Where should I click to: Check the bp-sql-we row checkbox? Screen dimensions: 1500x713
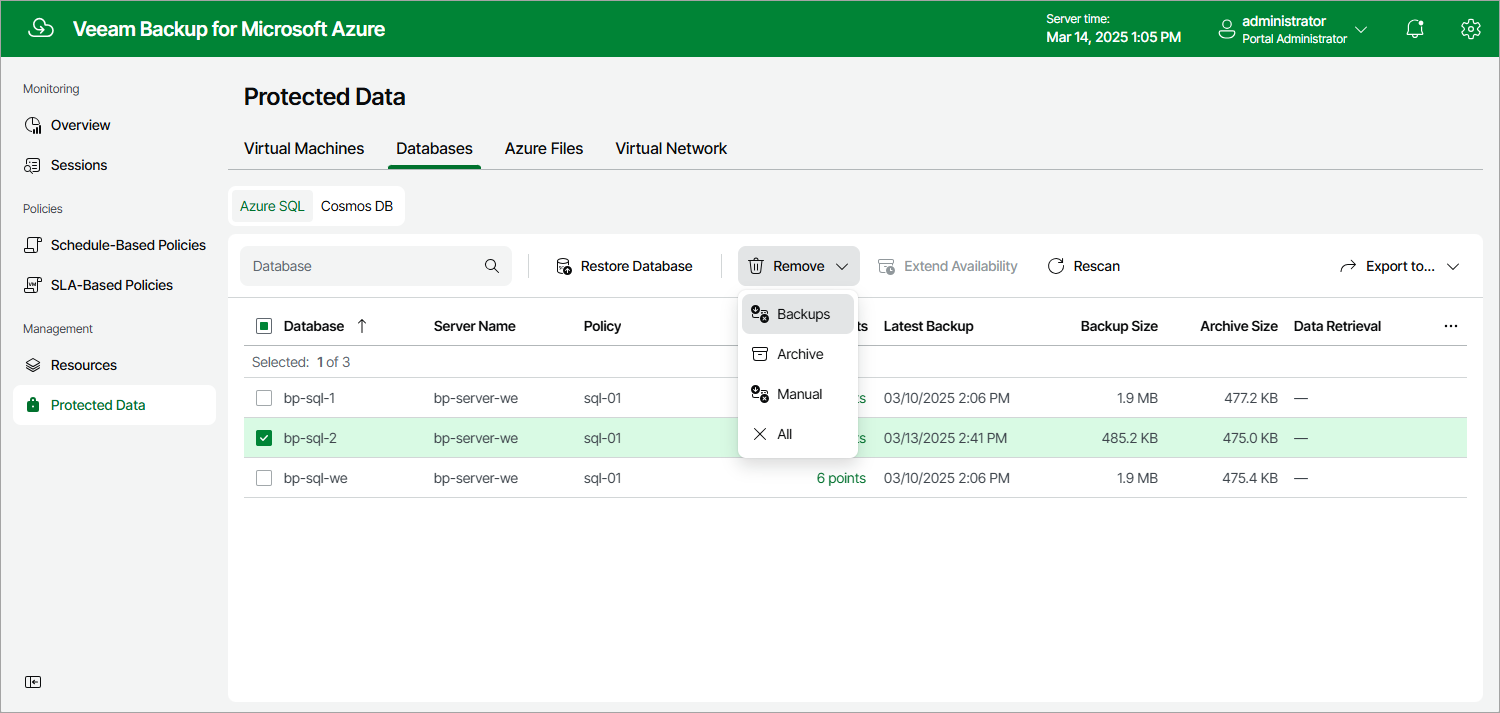264,478
